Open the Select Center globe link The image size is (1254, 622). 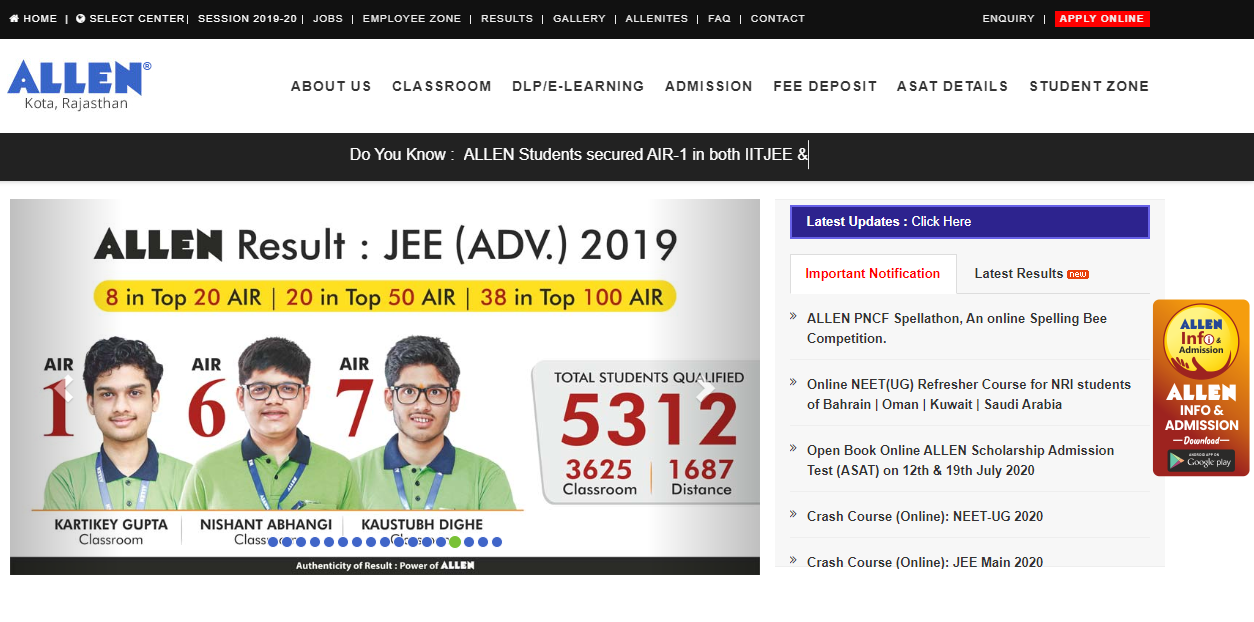130,19
